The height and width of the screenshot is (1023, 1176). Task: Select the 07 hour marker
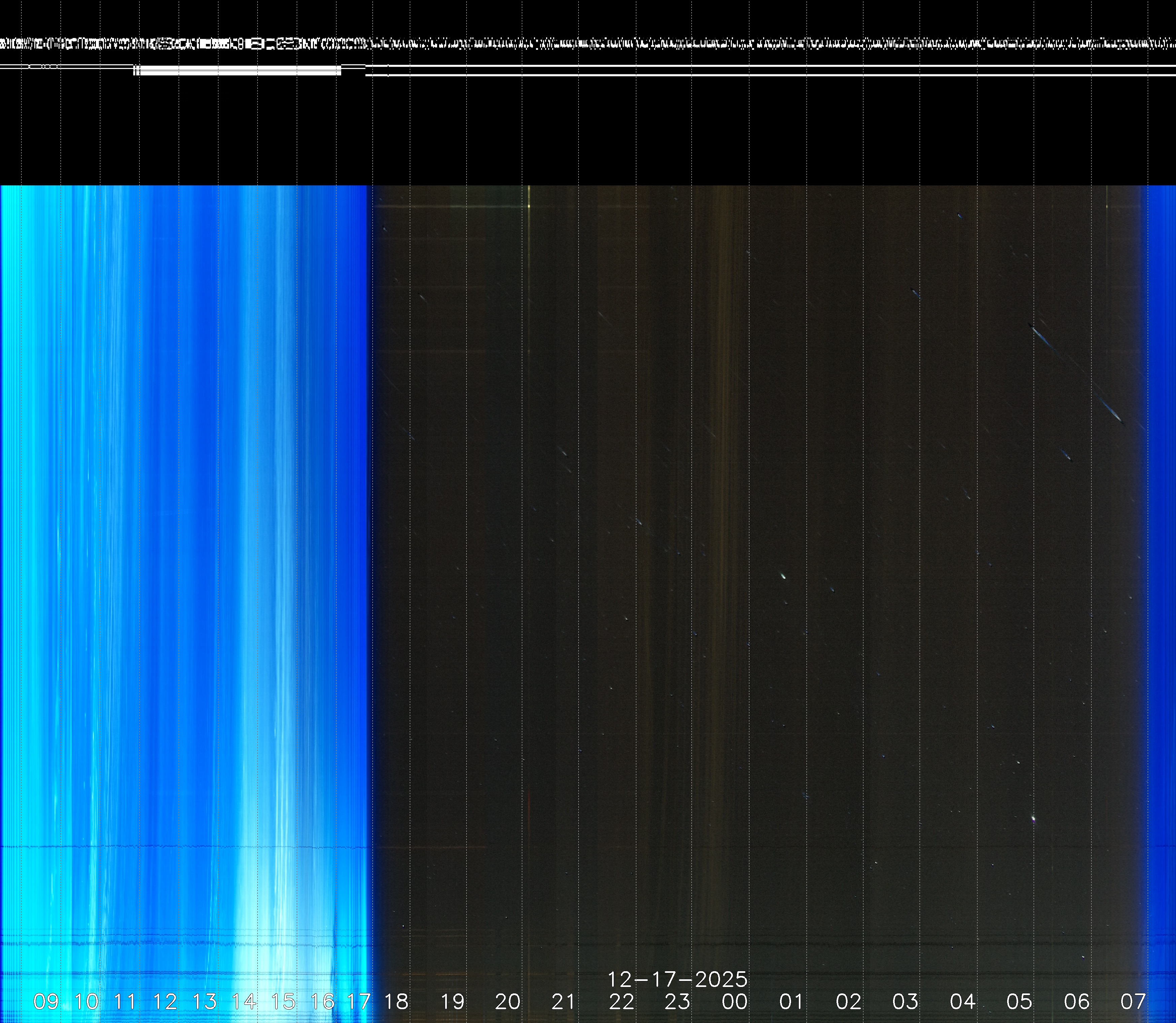tap(1133, 1001)
